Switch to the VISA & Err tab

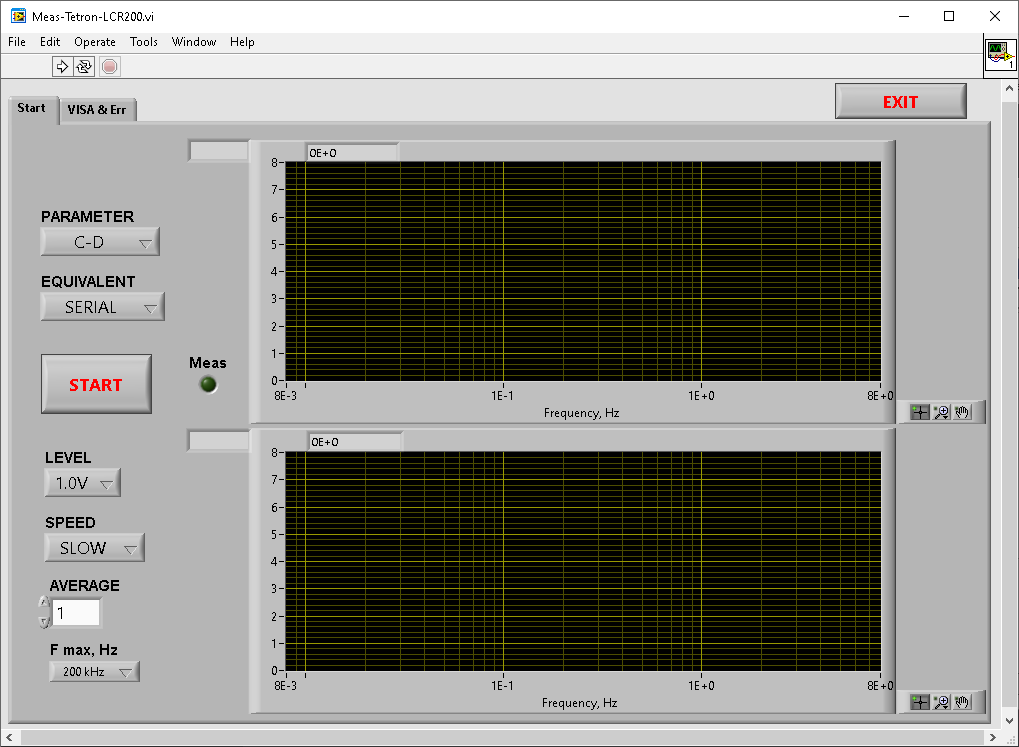(97, 110)
